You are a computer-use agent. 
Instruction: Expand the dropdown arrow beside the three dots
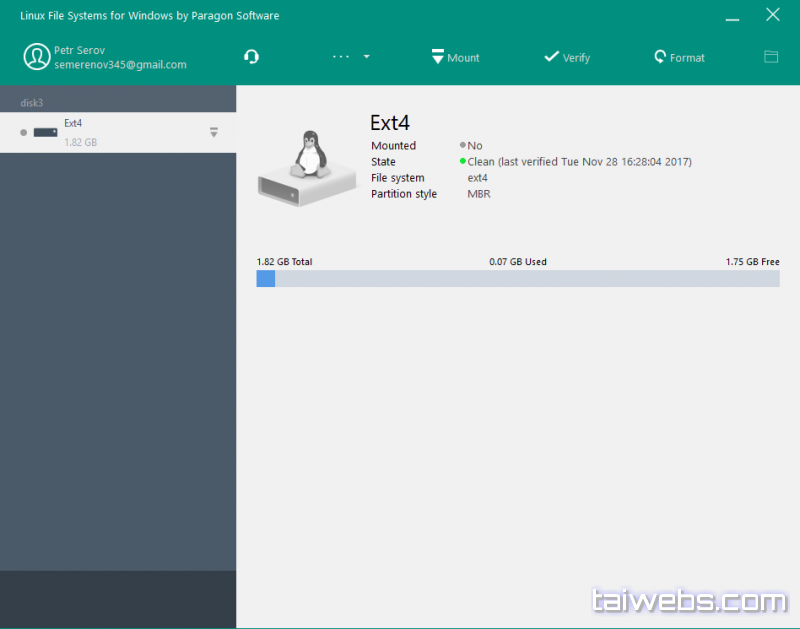pyautogui.click(x=367, y=57)
